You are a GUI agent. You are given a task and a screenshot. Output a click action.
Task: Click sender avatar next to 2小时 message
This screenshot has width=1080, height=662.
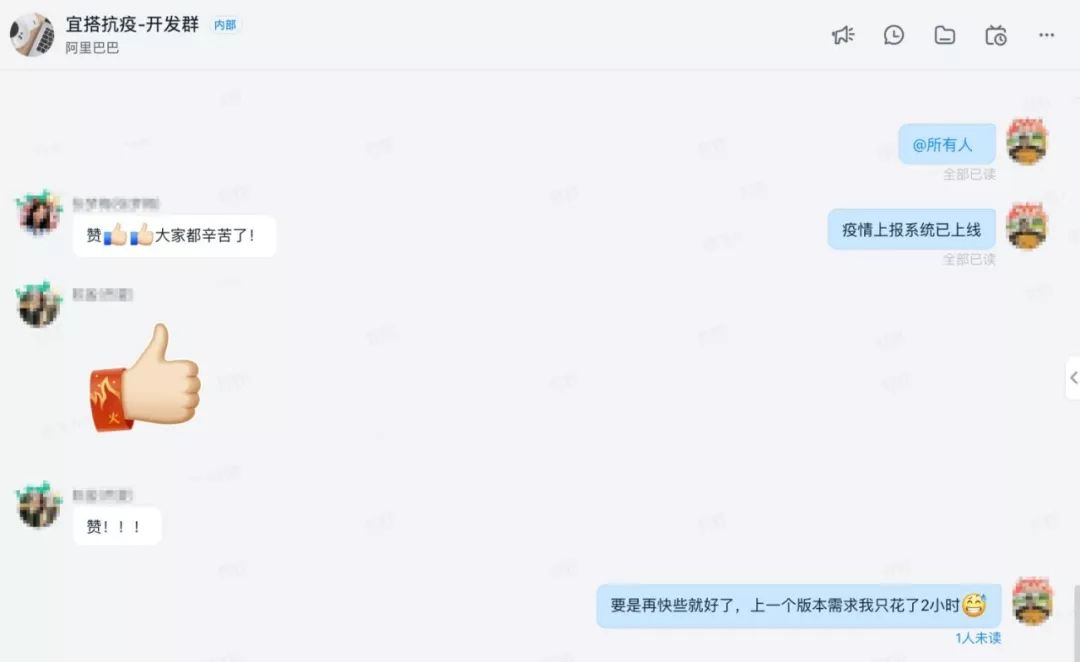[1032, 601]
